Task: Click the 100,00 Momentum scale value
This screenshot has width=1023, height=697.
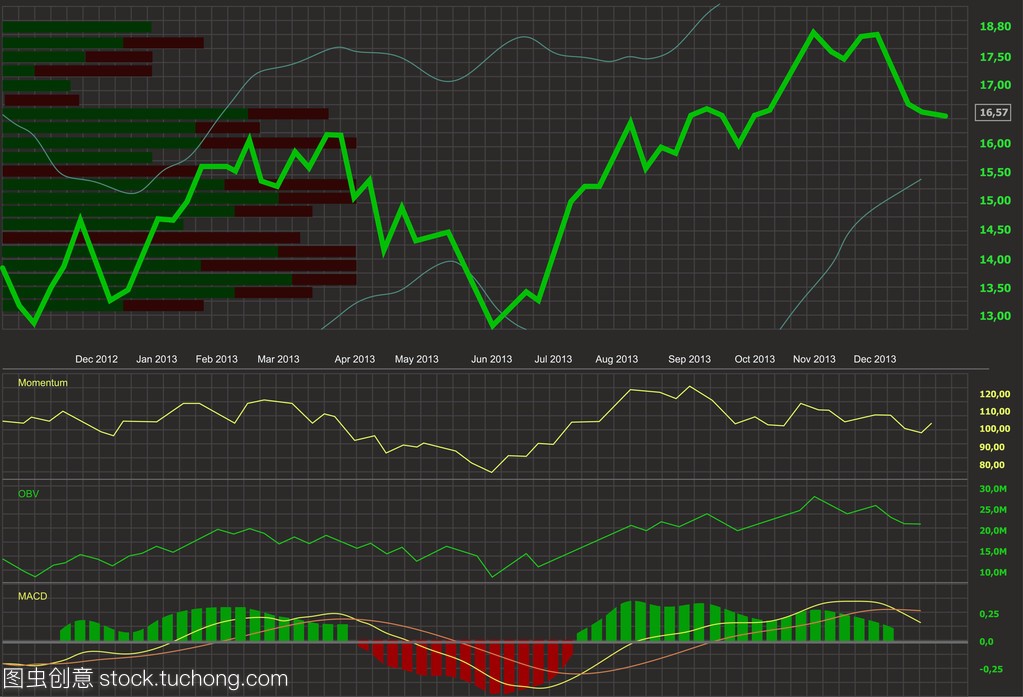Action: [x=995, y=429]
